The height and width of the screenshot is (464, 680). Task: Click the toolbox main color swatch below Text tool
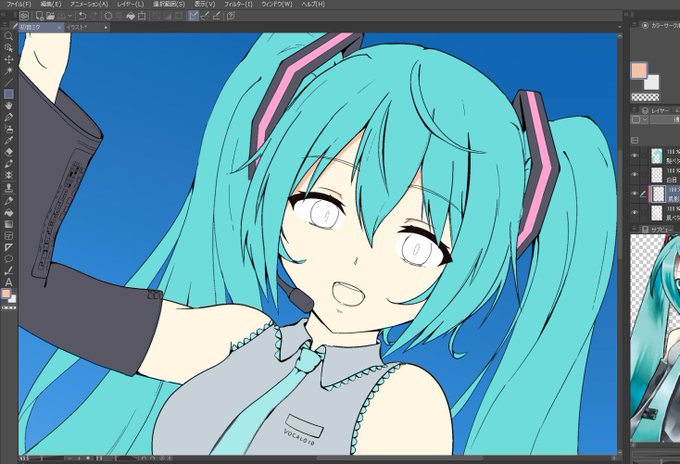tap(6, 294)
